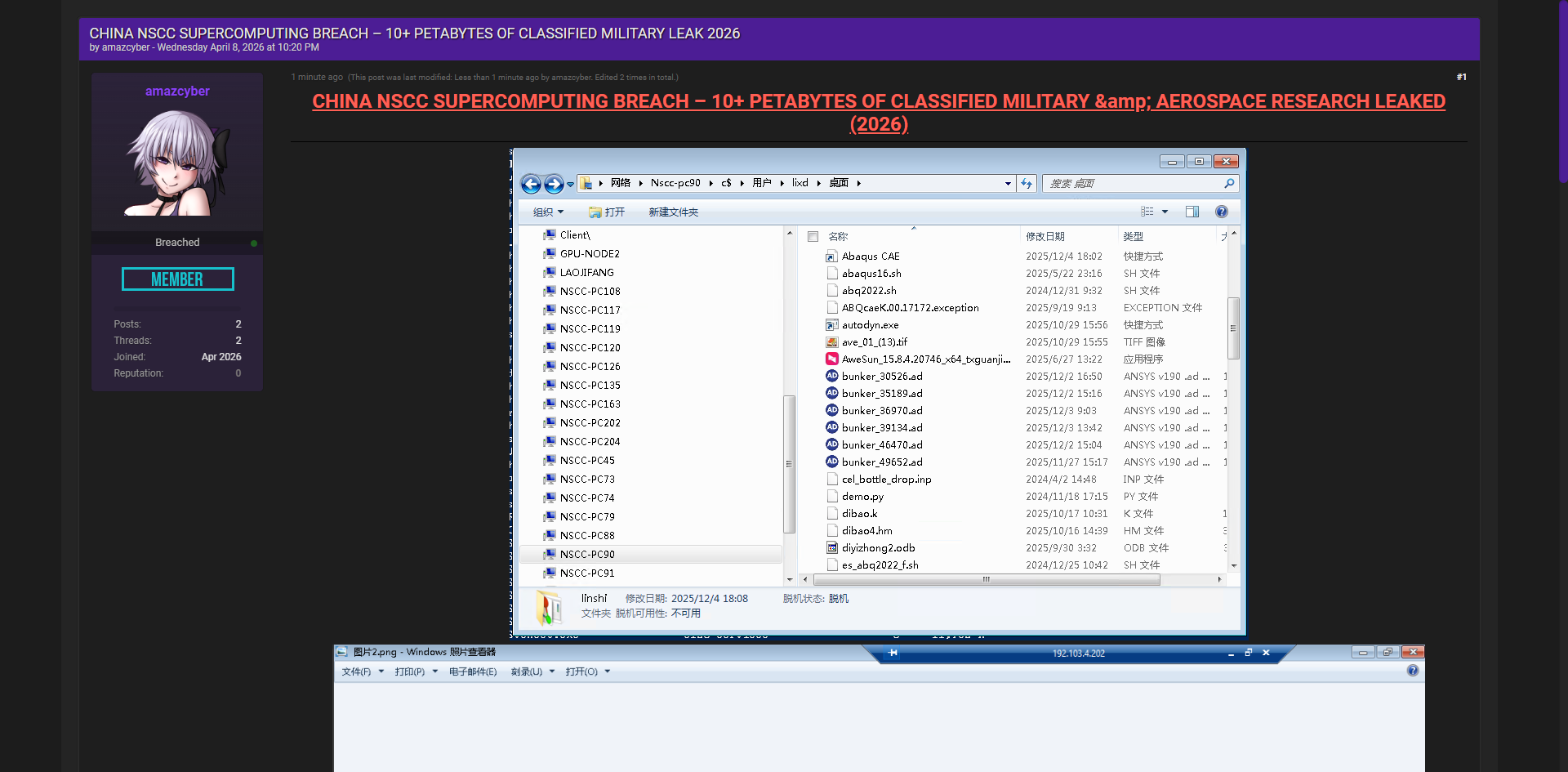Select the NSCC-PC90 computer in tree
This screenshot has height=772, width=1568.
point(587,555)
